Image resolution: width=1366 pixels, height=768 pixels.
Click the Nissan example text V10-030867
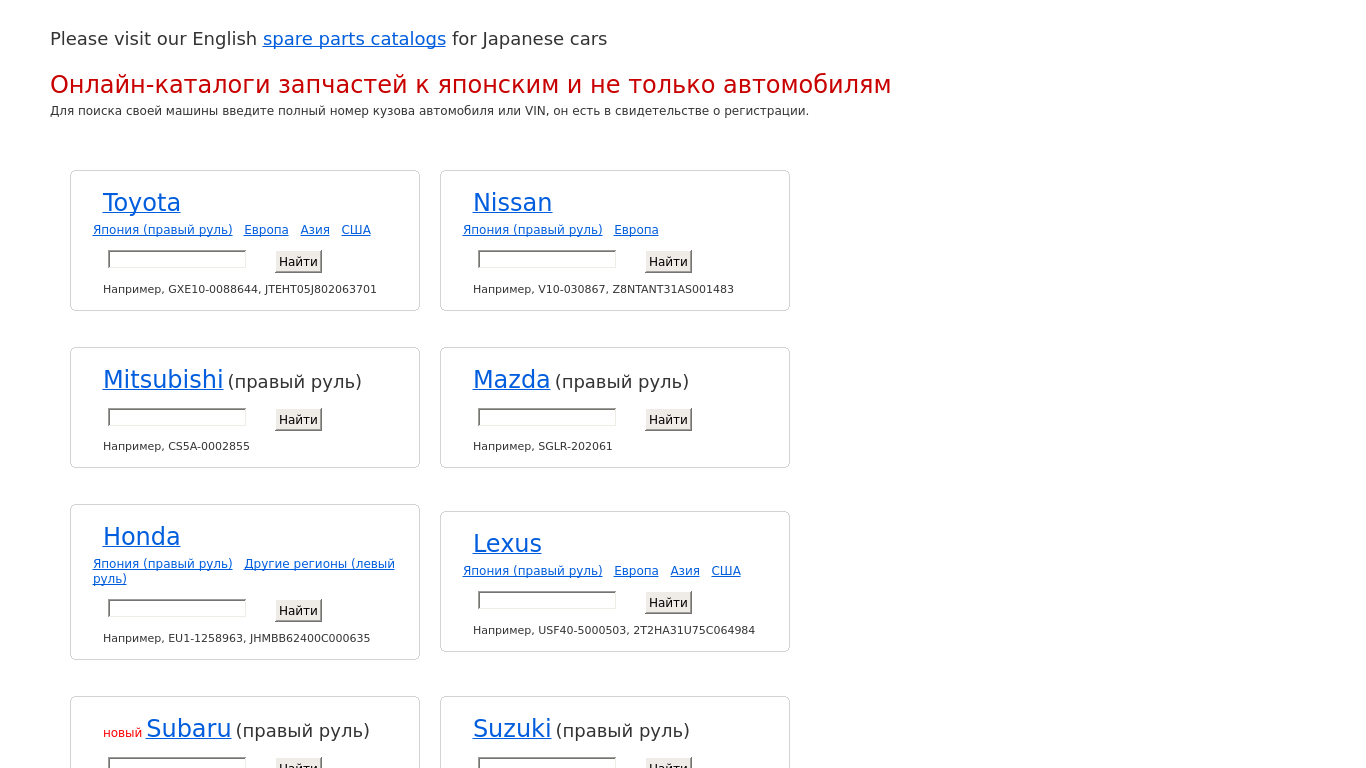572,290
